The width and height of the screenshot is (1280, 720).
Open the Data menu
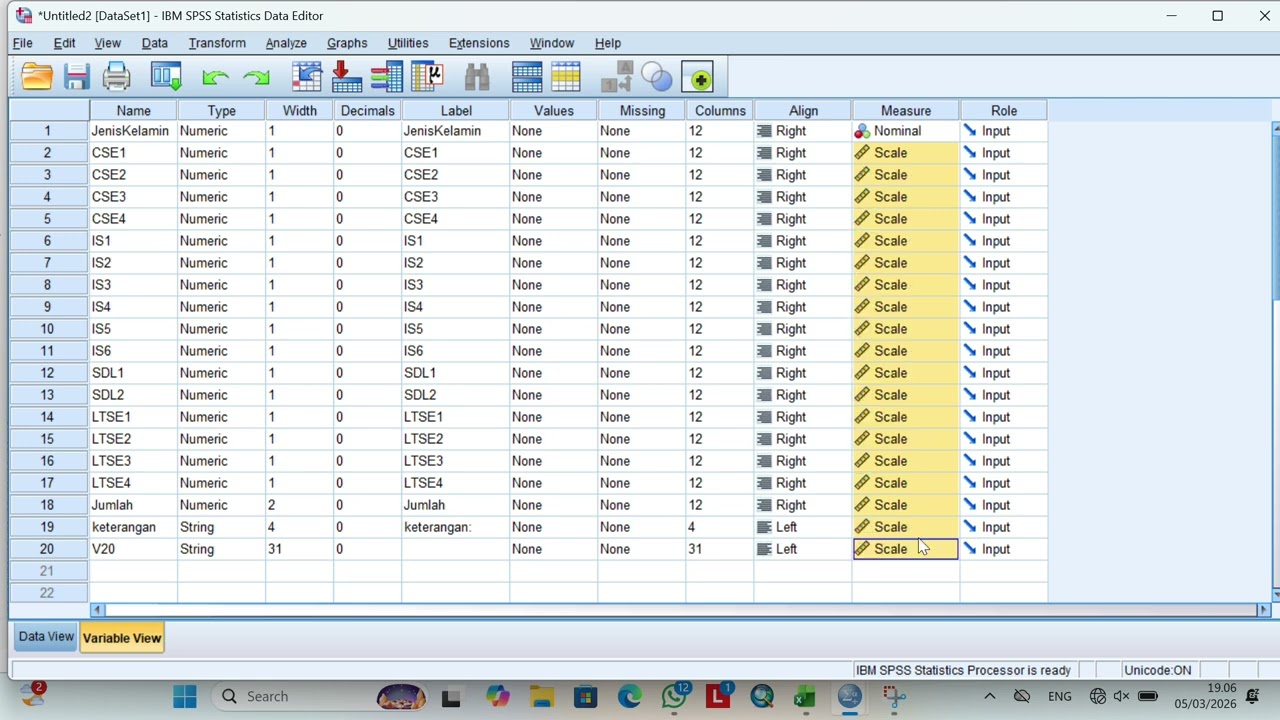154,43
